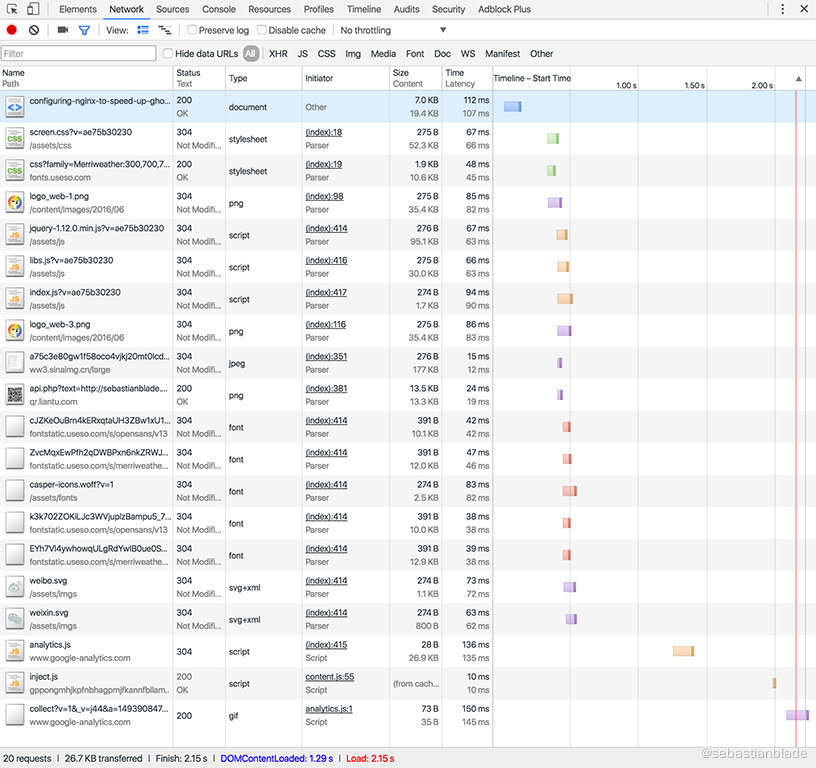Filter requests by Media
816x768 pixels.
point(383,54)
